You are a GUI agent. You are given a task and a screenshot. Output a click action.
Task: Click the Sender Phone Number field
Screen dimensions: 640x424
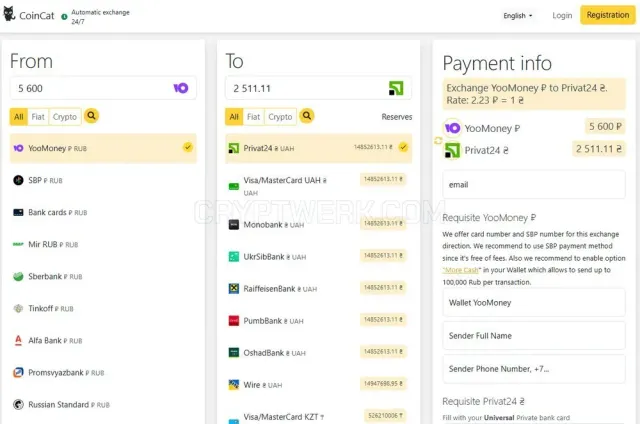534,369
